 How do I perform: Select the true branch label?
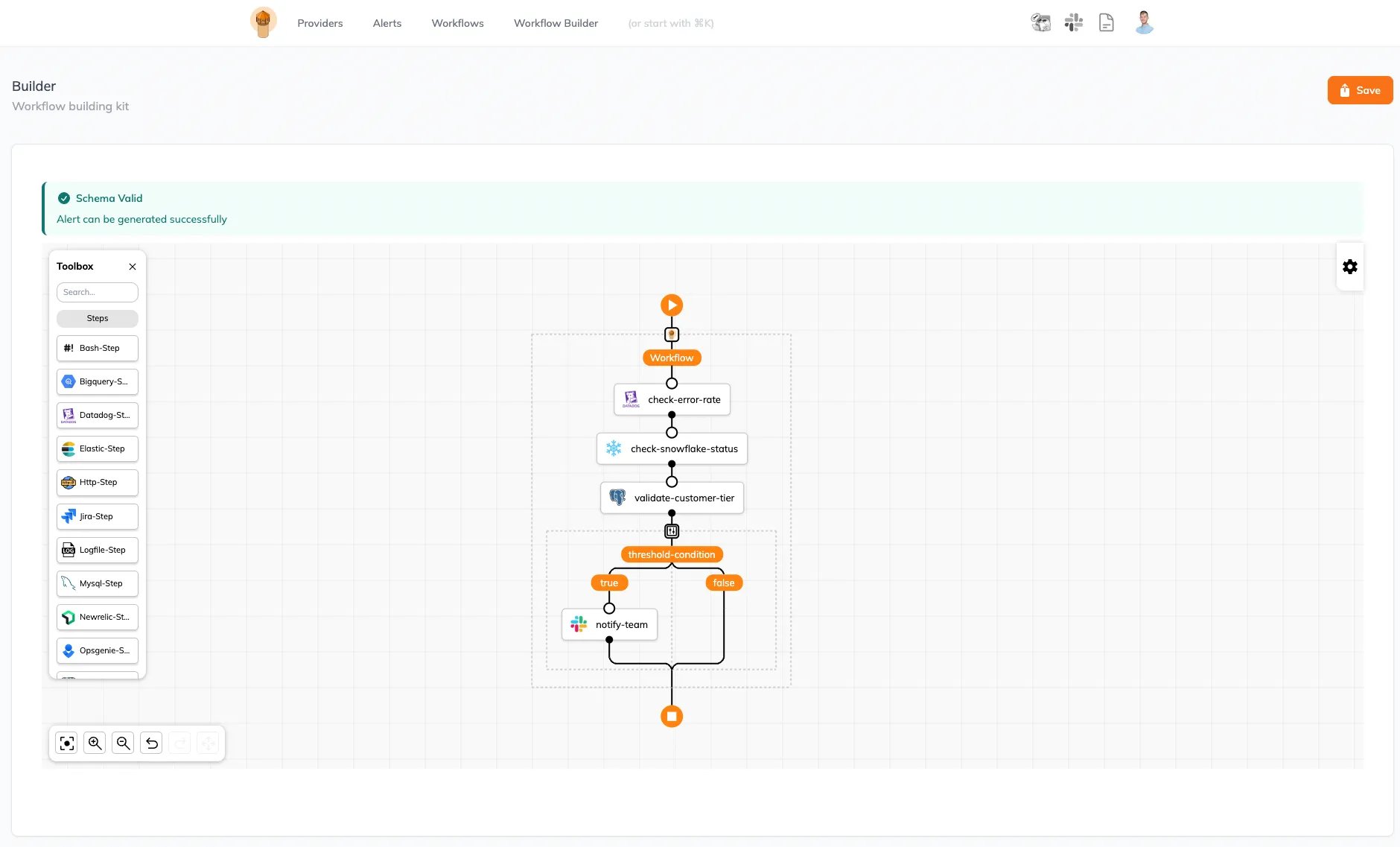coord(609,583)
